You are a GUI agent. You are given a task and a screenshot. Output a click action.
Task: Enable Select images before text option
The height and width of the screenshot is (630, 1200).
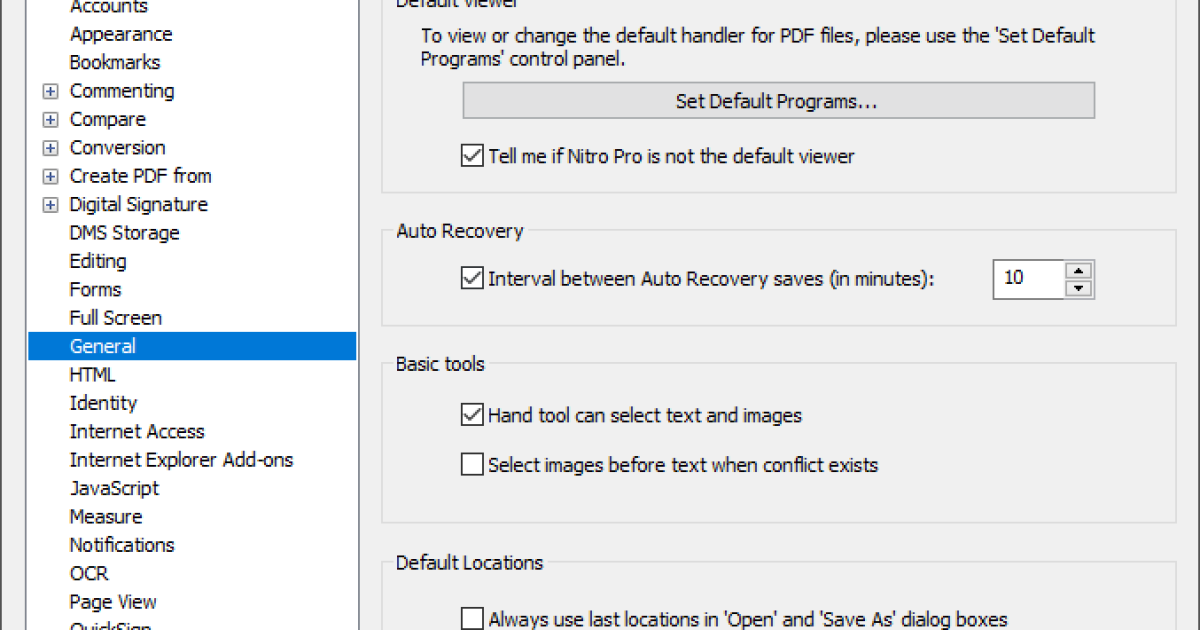click(472, 465)
